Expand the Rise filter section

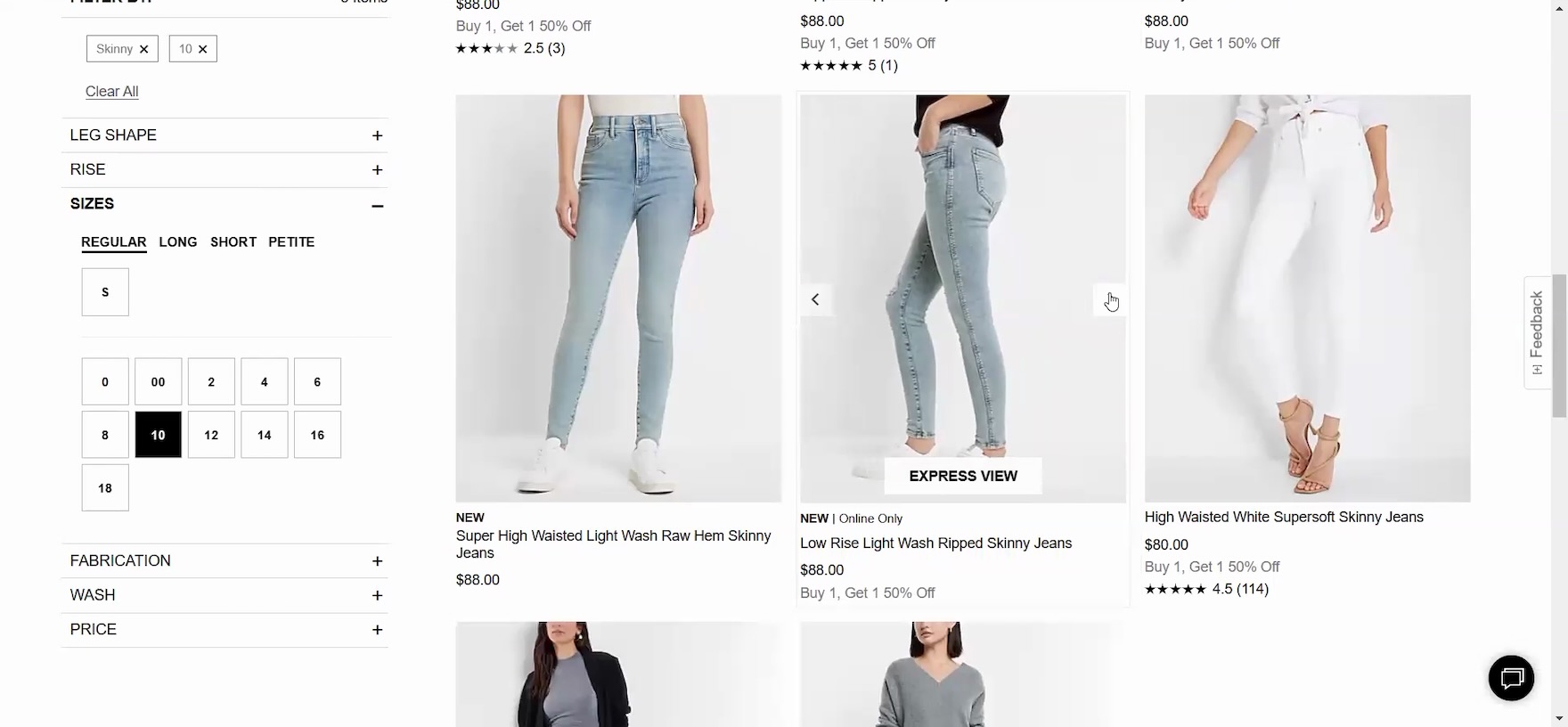click(x=378, y=170)
